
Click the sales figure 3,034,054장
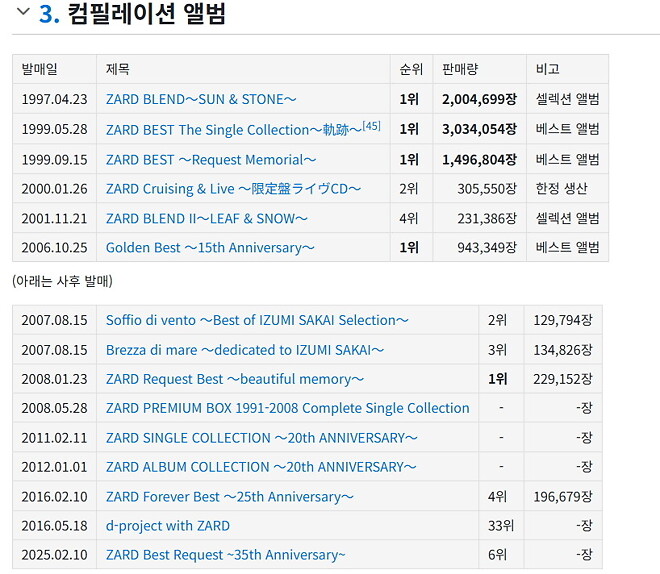pos(479,129)
